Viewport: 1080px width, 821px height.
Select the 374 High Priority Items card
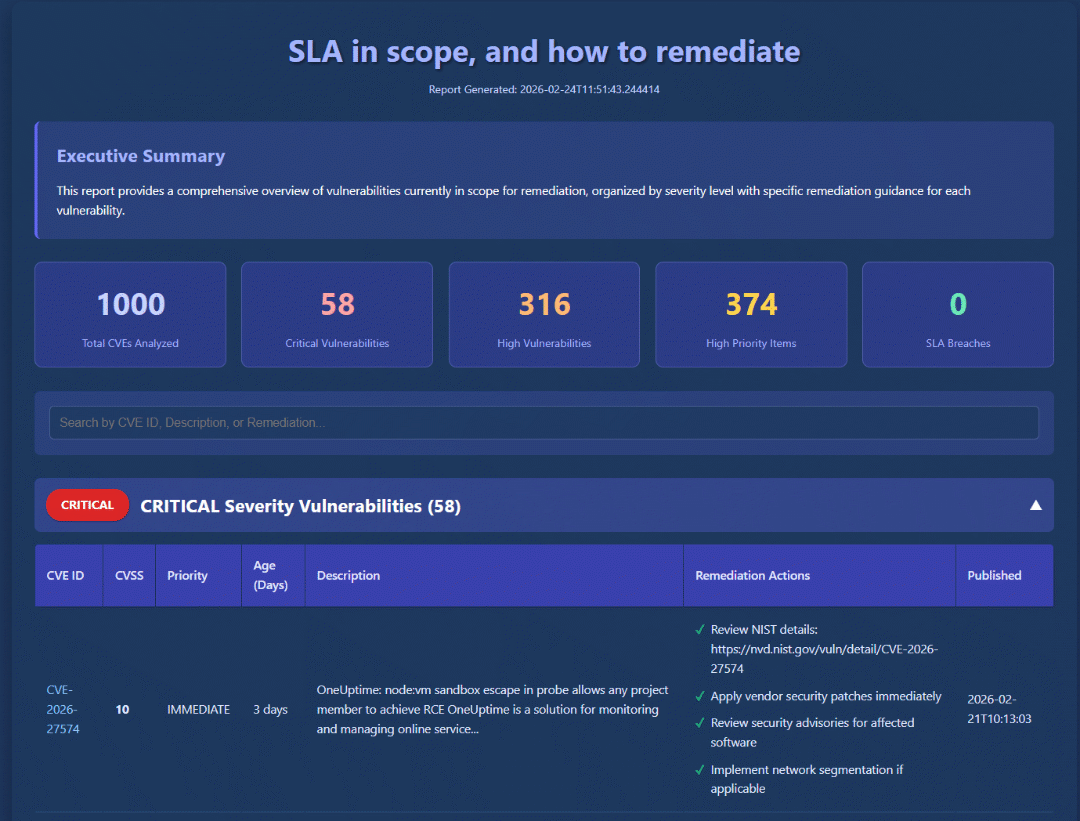(751, 314)
